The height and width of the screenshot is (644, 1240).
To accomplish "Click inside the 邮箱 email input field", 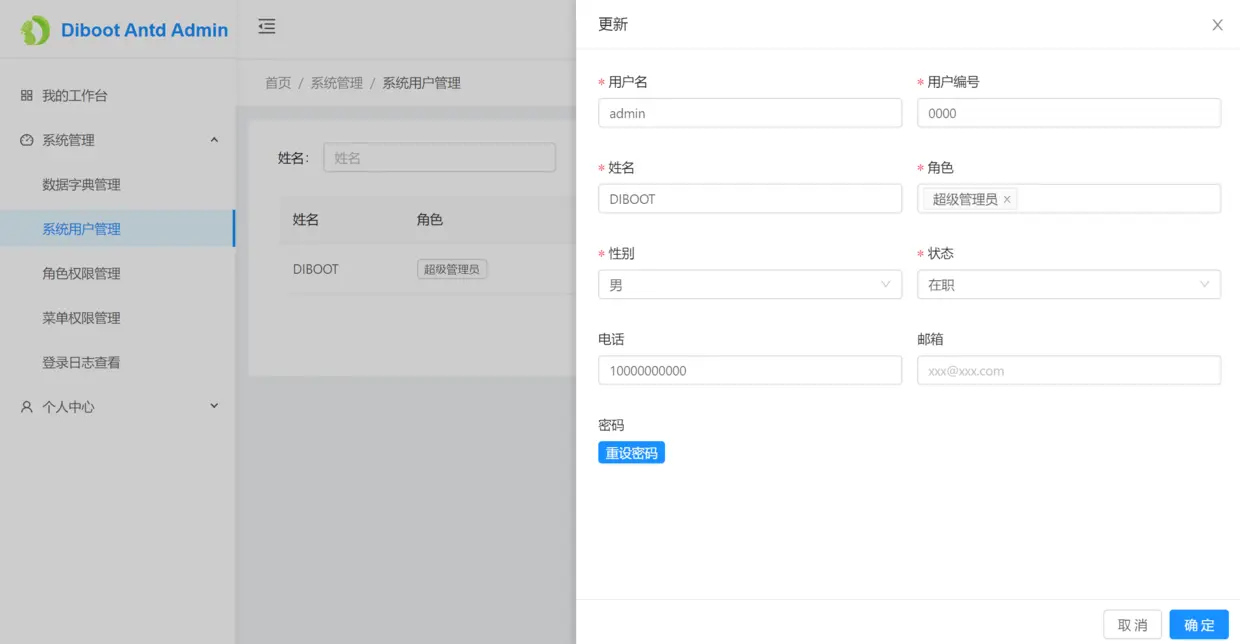I will (1069, 370).
